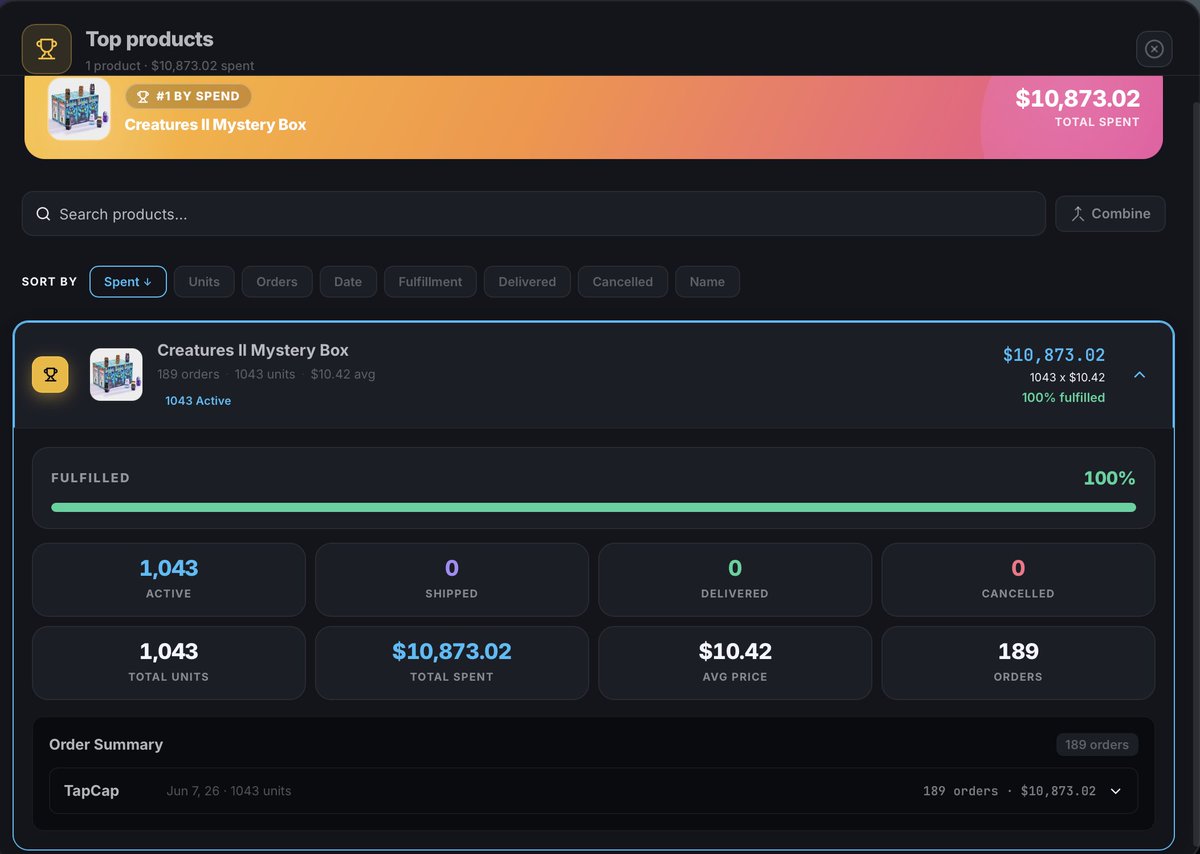Click the 0 Delivered stat card

click(x=735, y=580)
